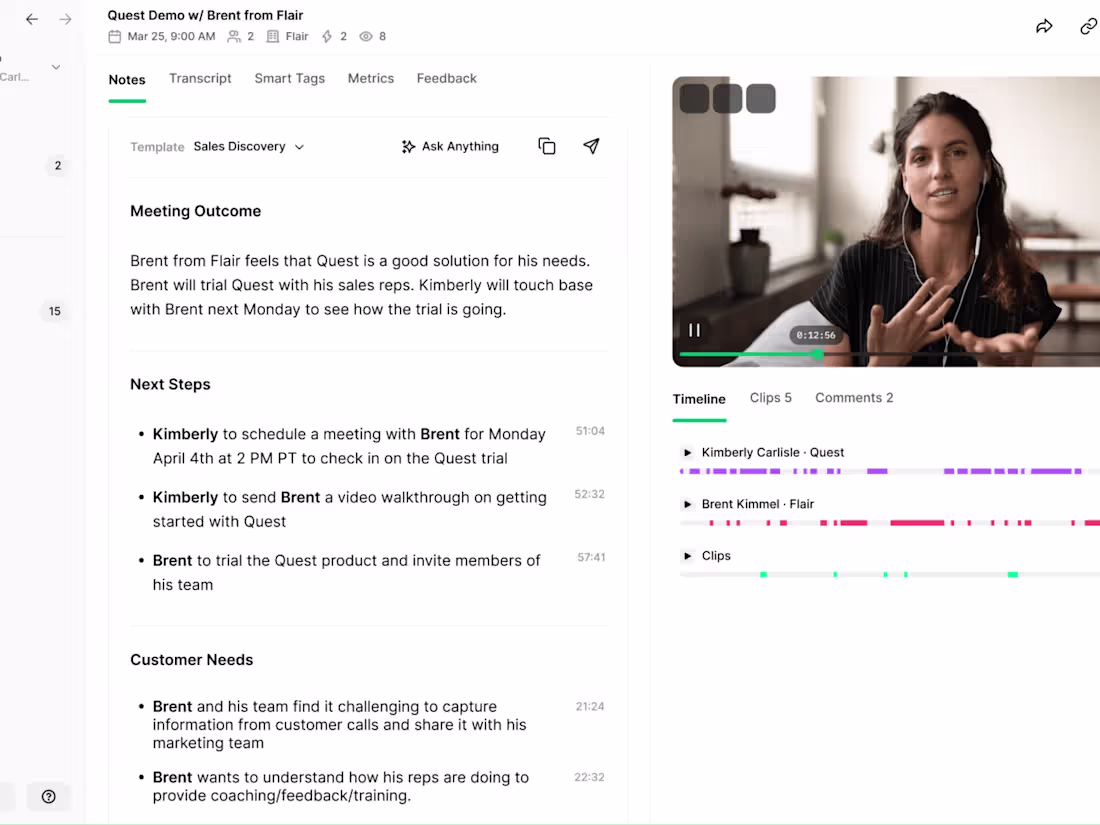Open the Sales Discovery template dropdown
This screenshot has height=825, width=1100.
point(247,146)
